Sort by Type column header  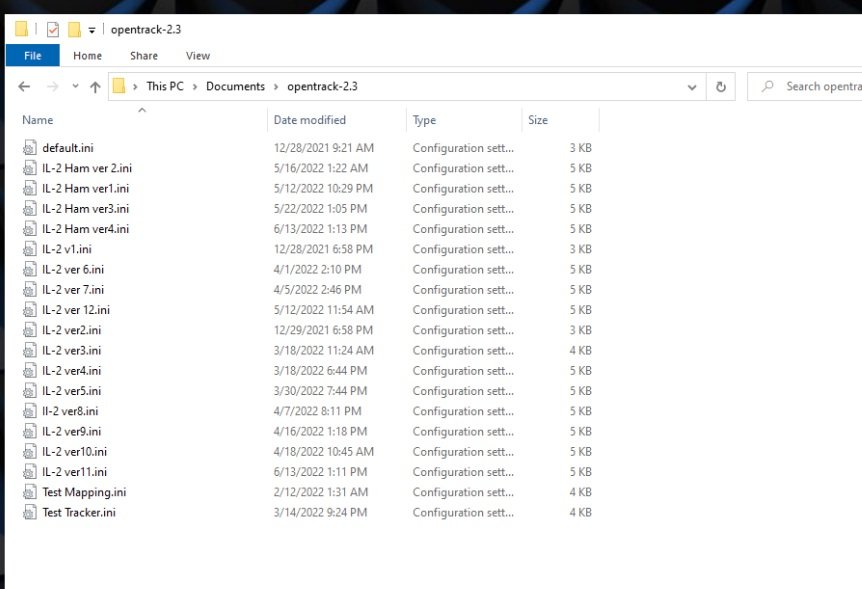coord(424,120)
